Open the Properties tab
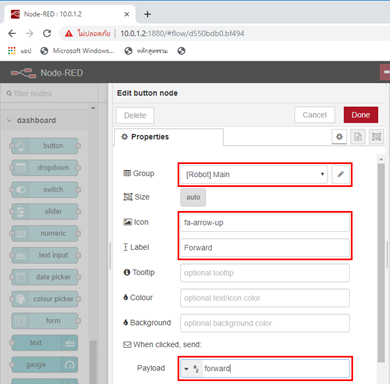Image resolution: width=390 pixels, height=384 pixels. [x=169, y=137]
